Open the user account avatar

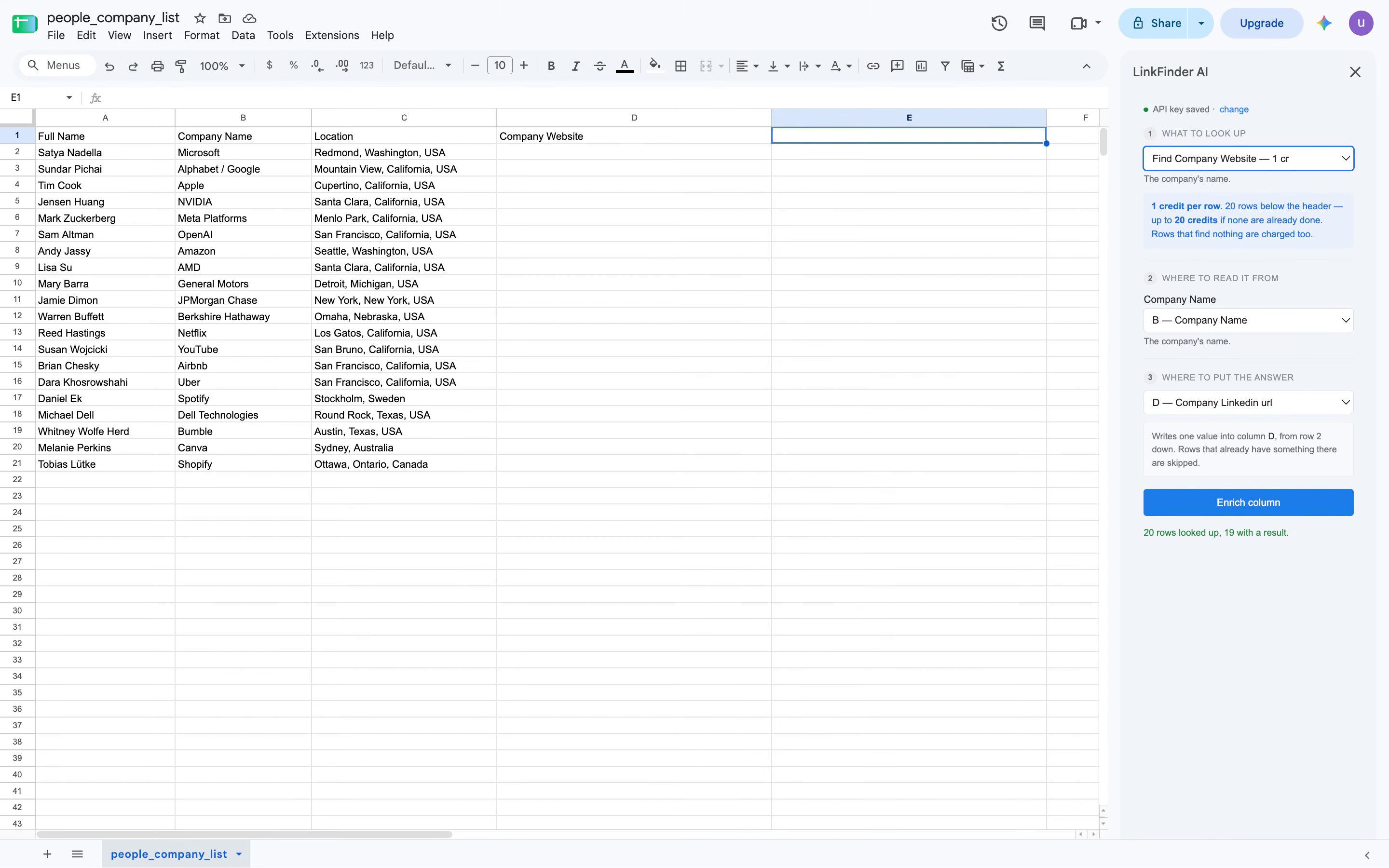tap(1360, 23)
